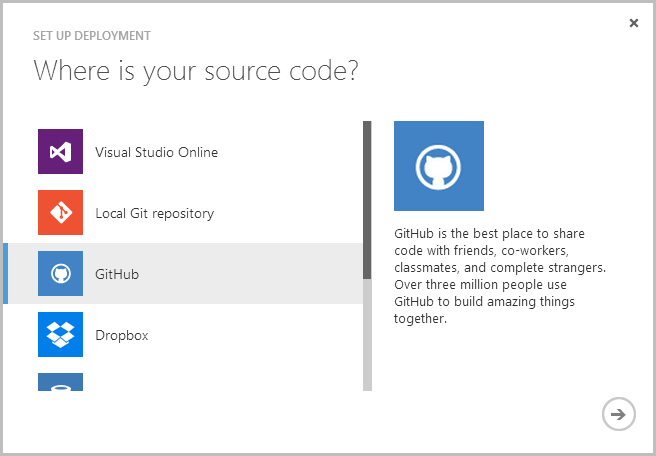Click the SET UP DEPLOYMENT title text
Image resolution: width=656 pixels, height=456 pixels.
(x=92, y=36)
